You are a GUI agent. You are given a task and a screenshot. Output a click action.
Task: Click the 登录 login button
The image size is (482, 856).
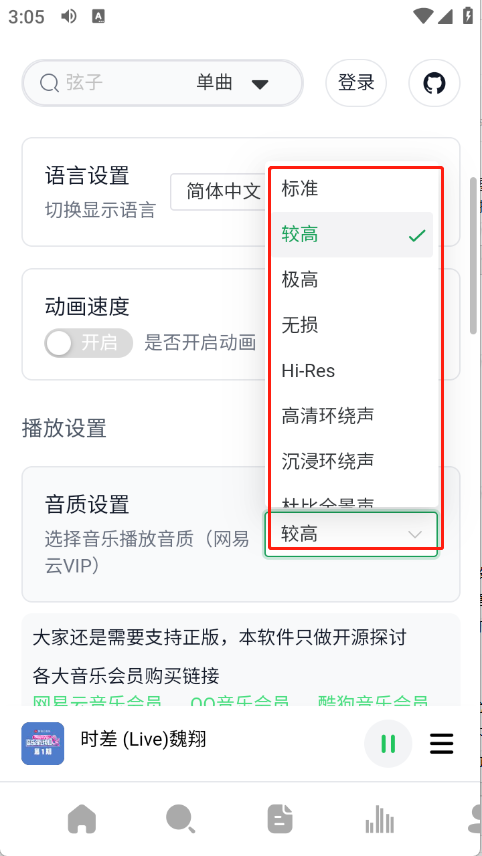(x=356, y=83)
